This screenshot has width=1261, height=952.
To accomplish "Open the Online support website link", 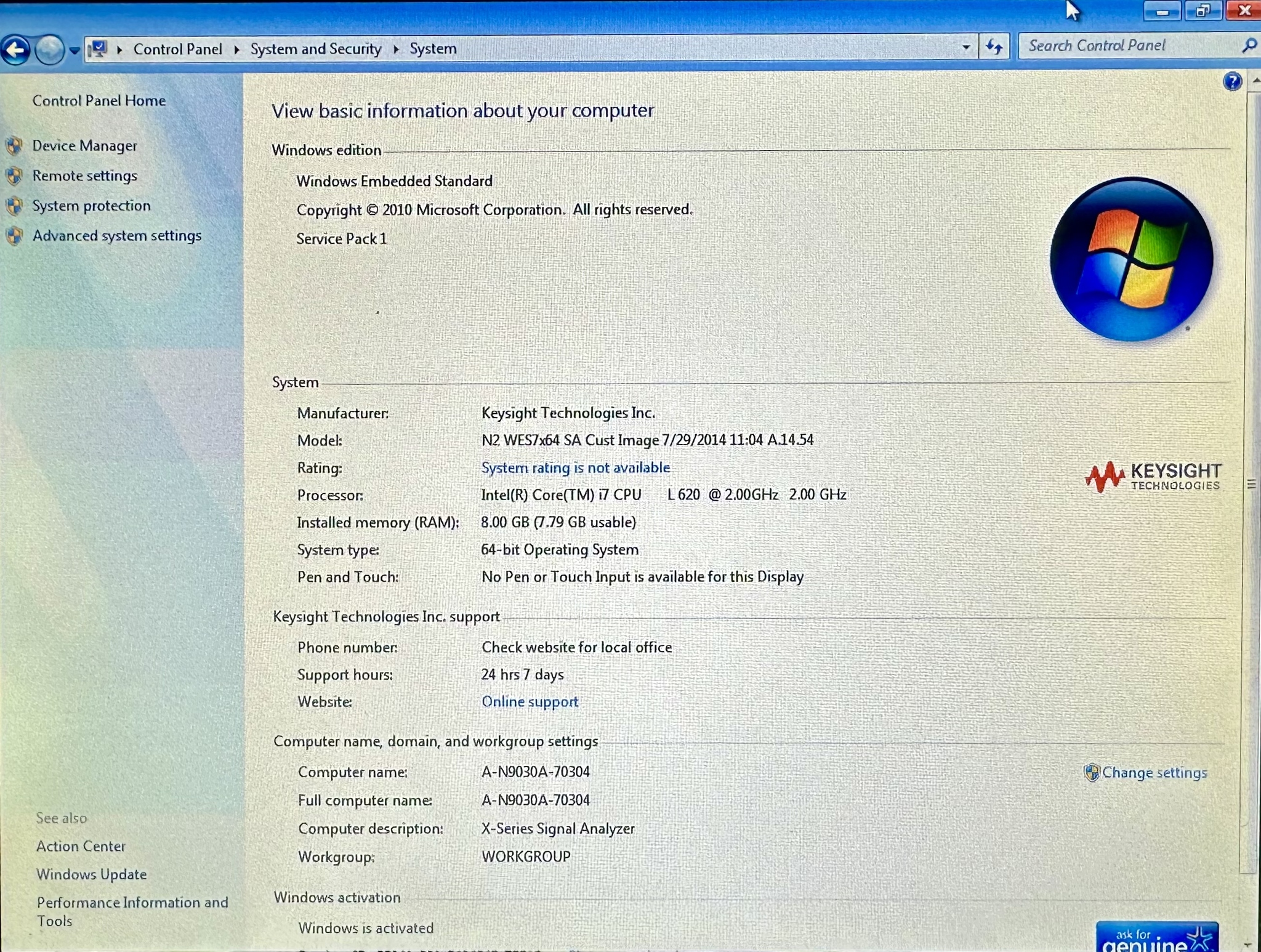I will coord(530,702).
